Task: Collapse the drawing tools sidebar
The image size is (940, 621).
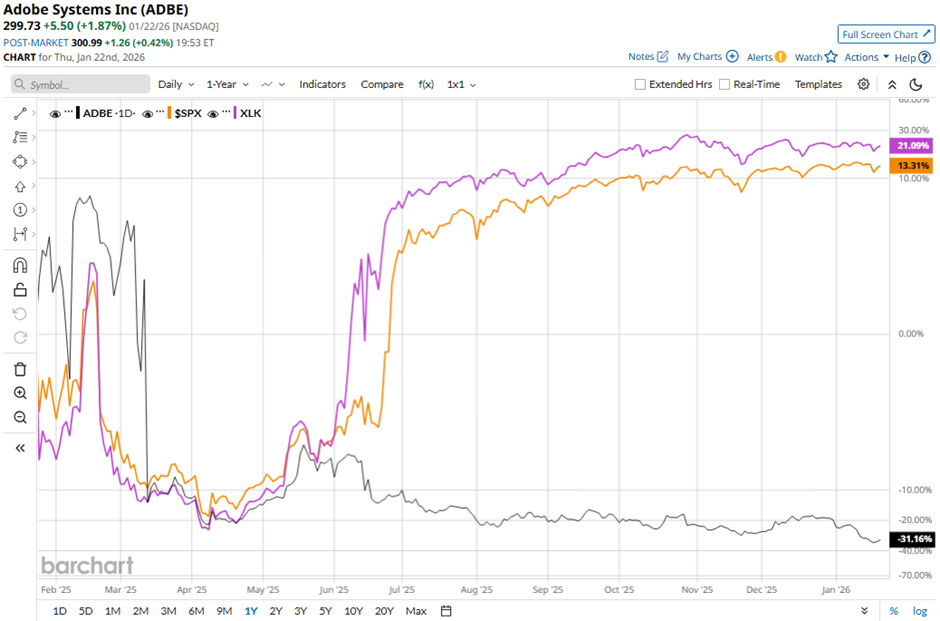Action: tap(20, 448)
